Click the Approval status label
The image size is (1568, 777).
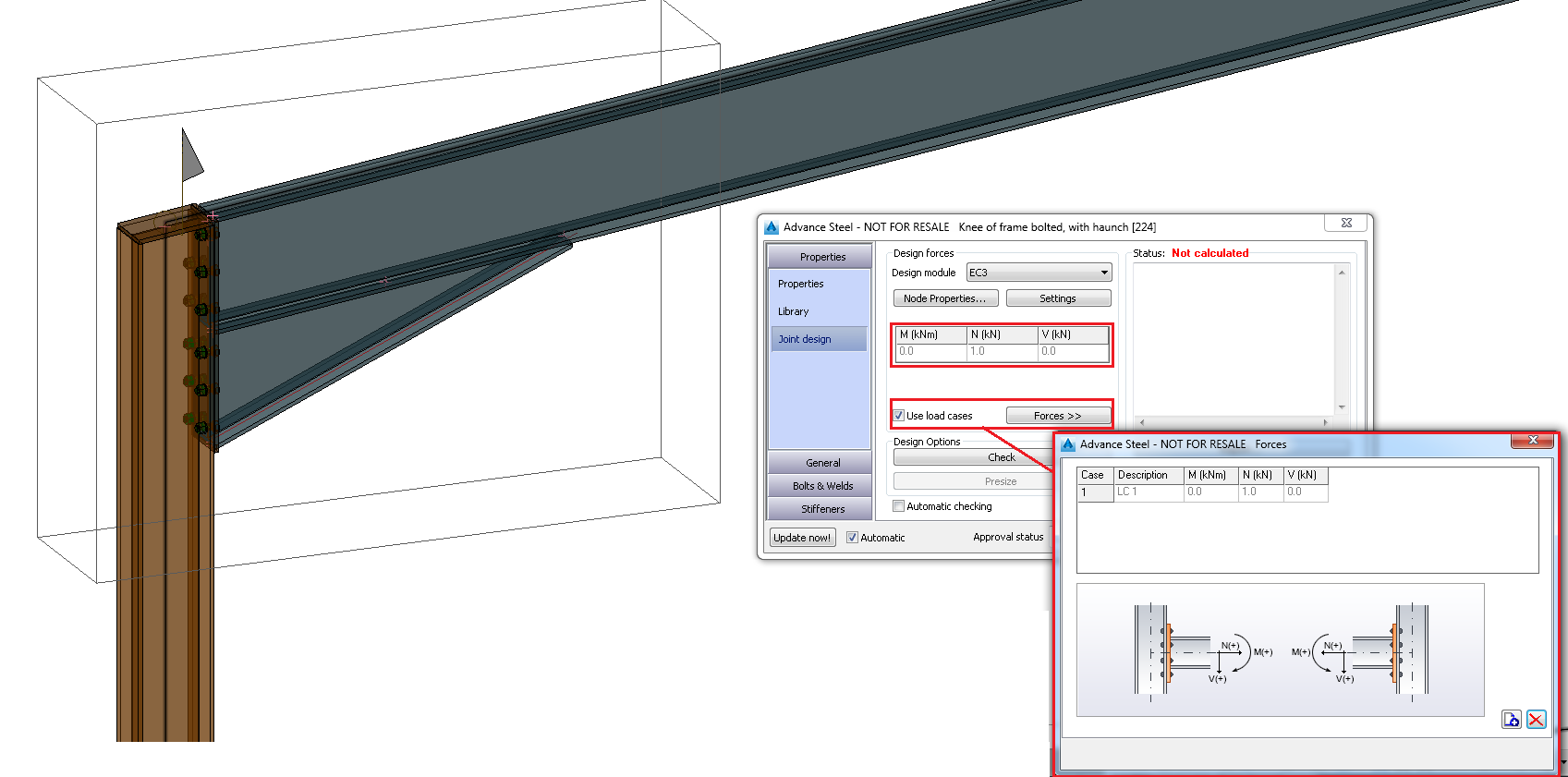(1008, 537)
